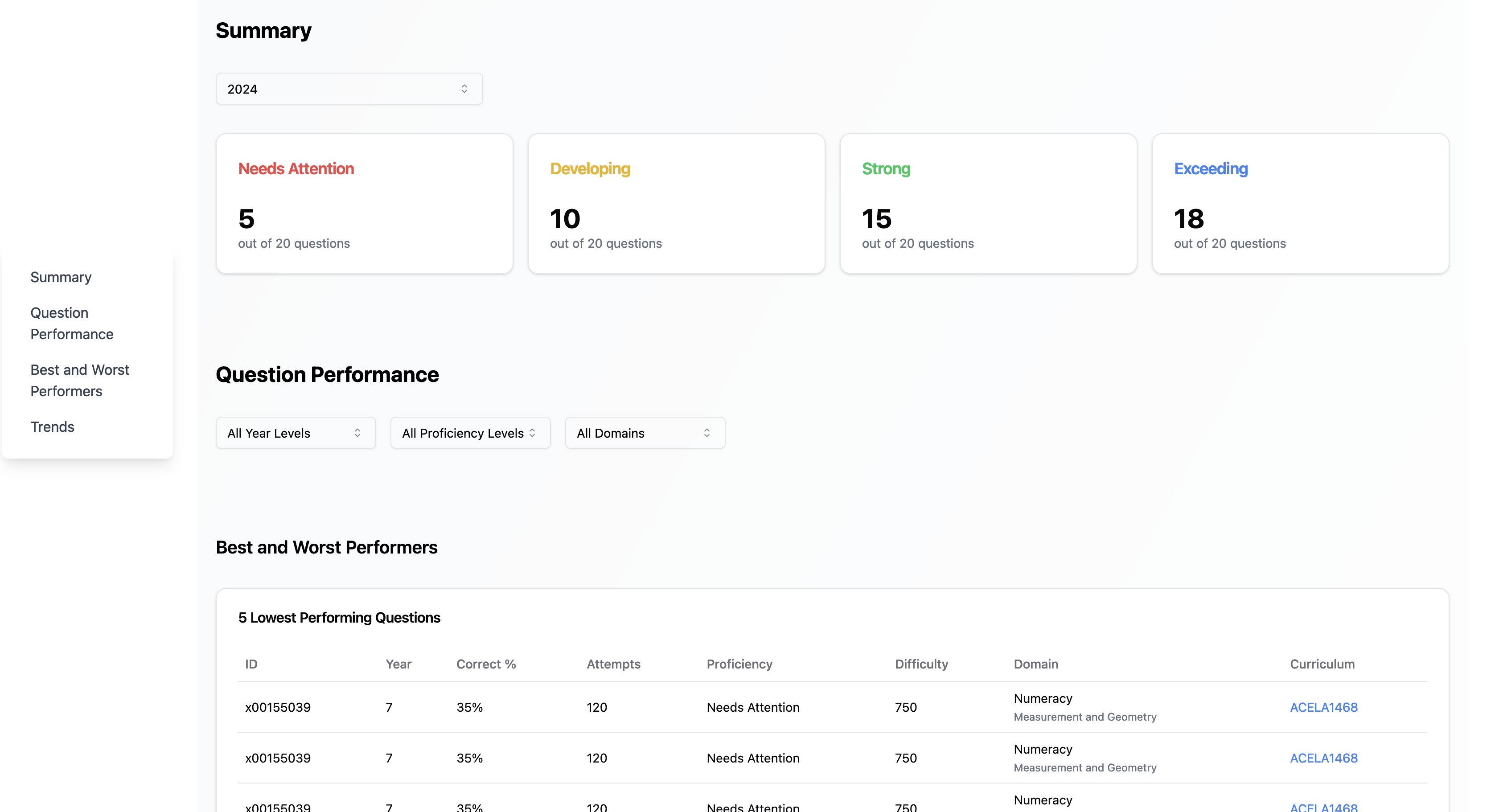
Task: Open the All Domains filter
Action: tap(645, 433)
